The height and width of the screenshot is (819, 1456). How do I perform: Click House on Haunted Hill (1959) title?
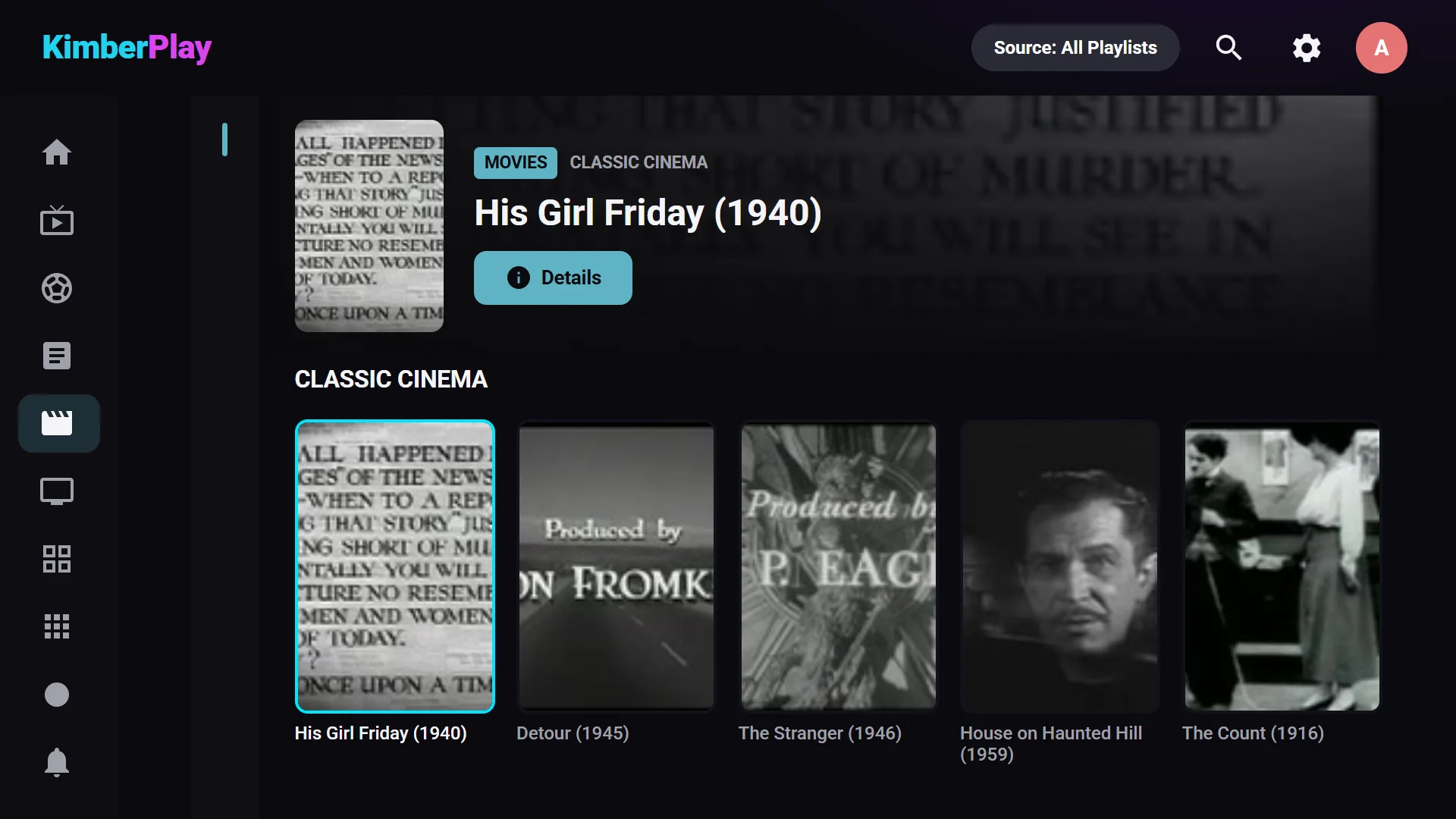click(1051, 744)
